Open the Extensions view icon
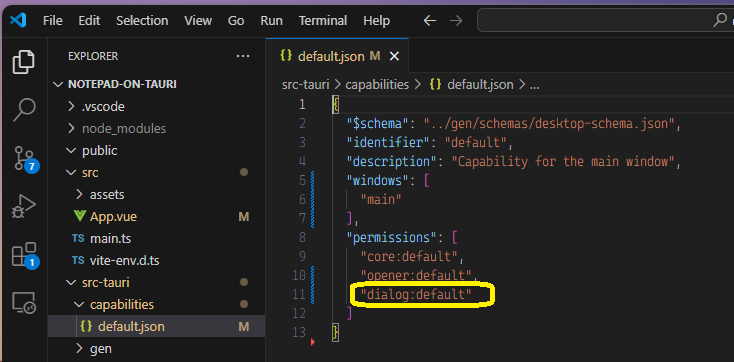This screenshot has height=362, width=734. [24, 256]
